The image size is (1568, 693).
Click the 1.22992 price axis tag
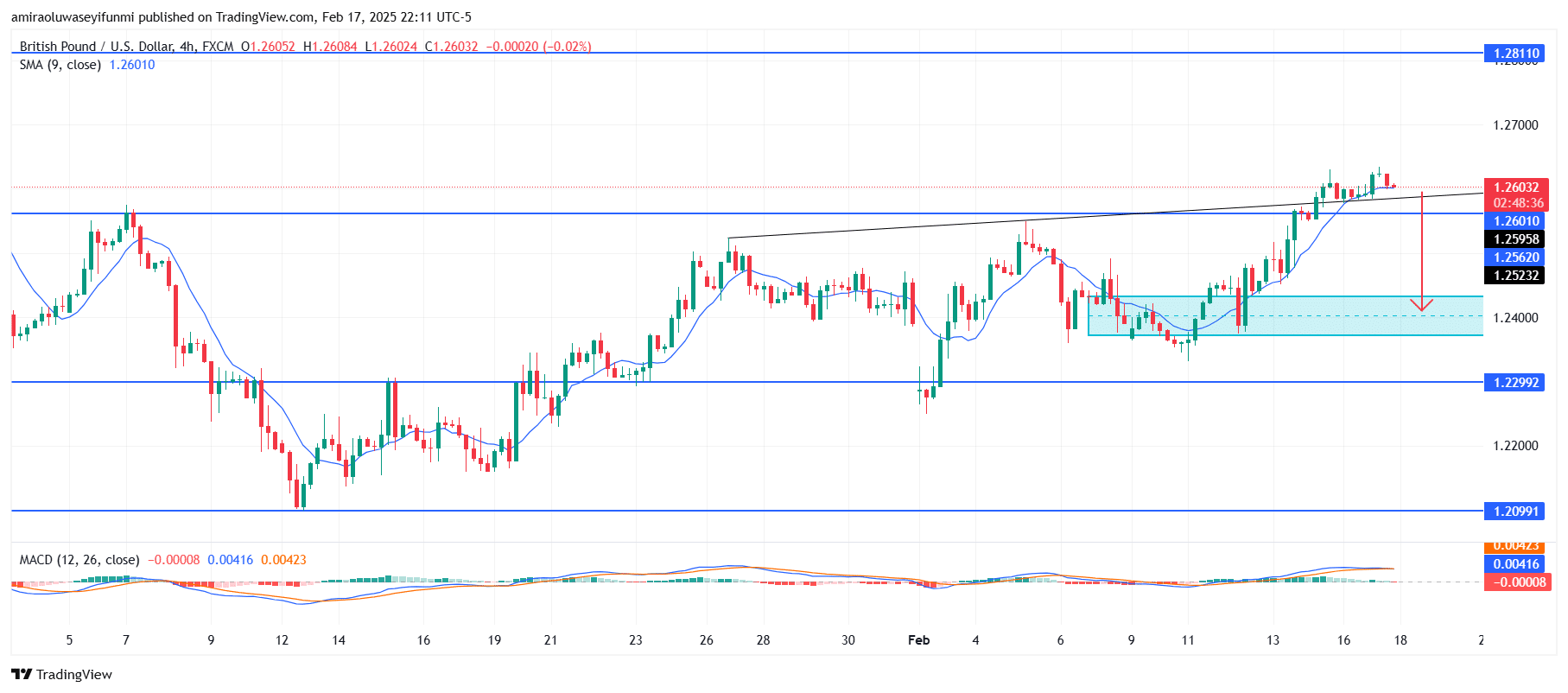pyautogui.click(x=1516, y=382)
